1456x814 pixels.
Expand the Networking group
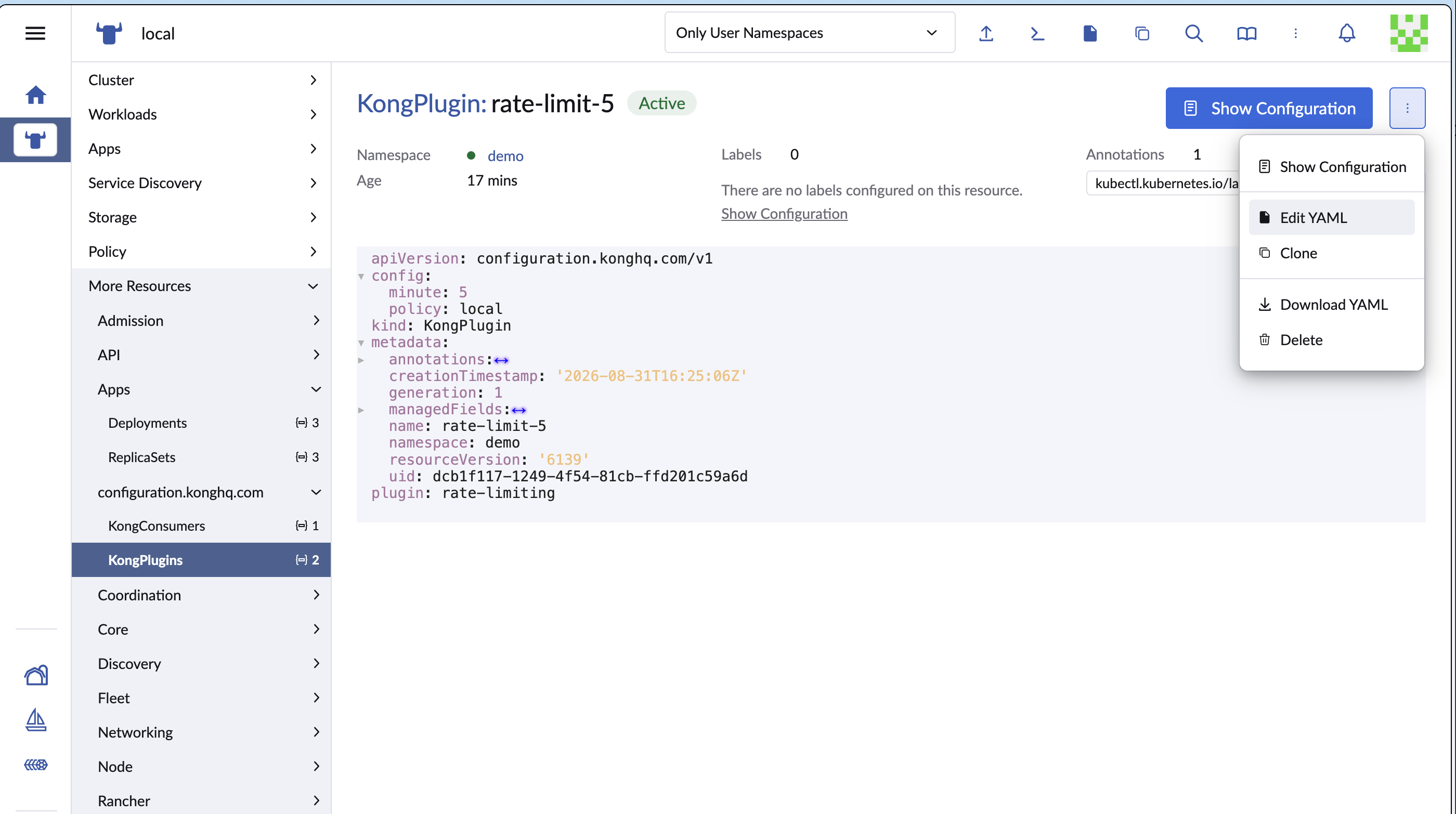click(x=201, y=732)
